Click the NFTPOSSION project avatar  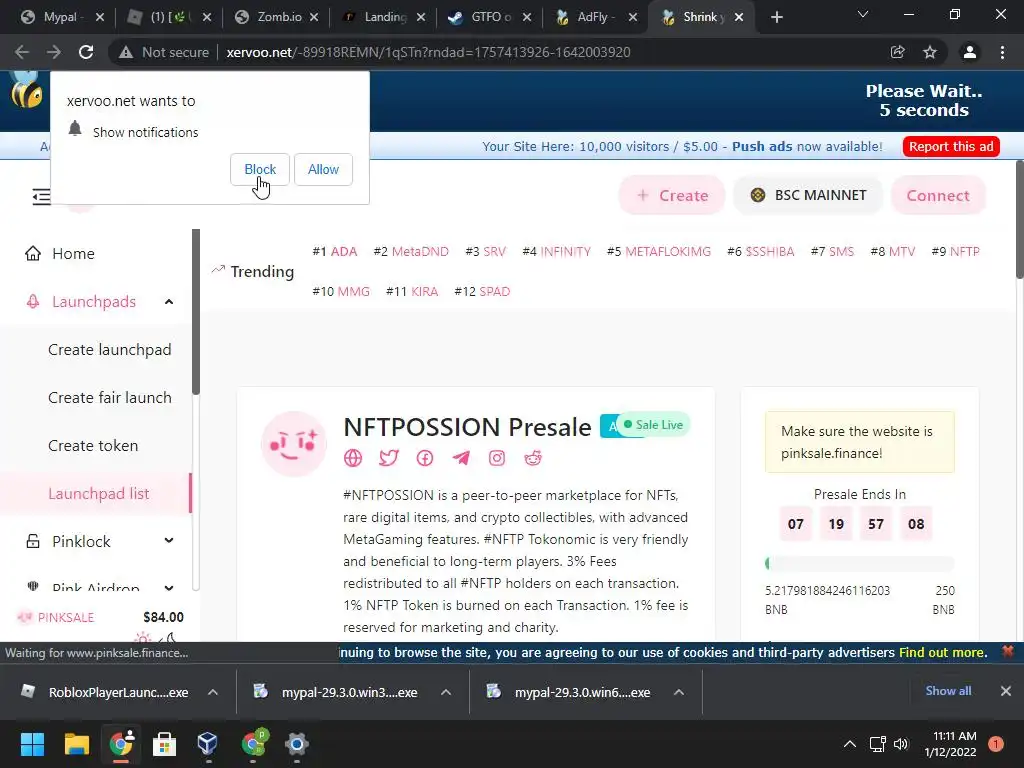(293, 444)
